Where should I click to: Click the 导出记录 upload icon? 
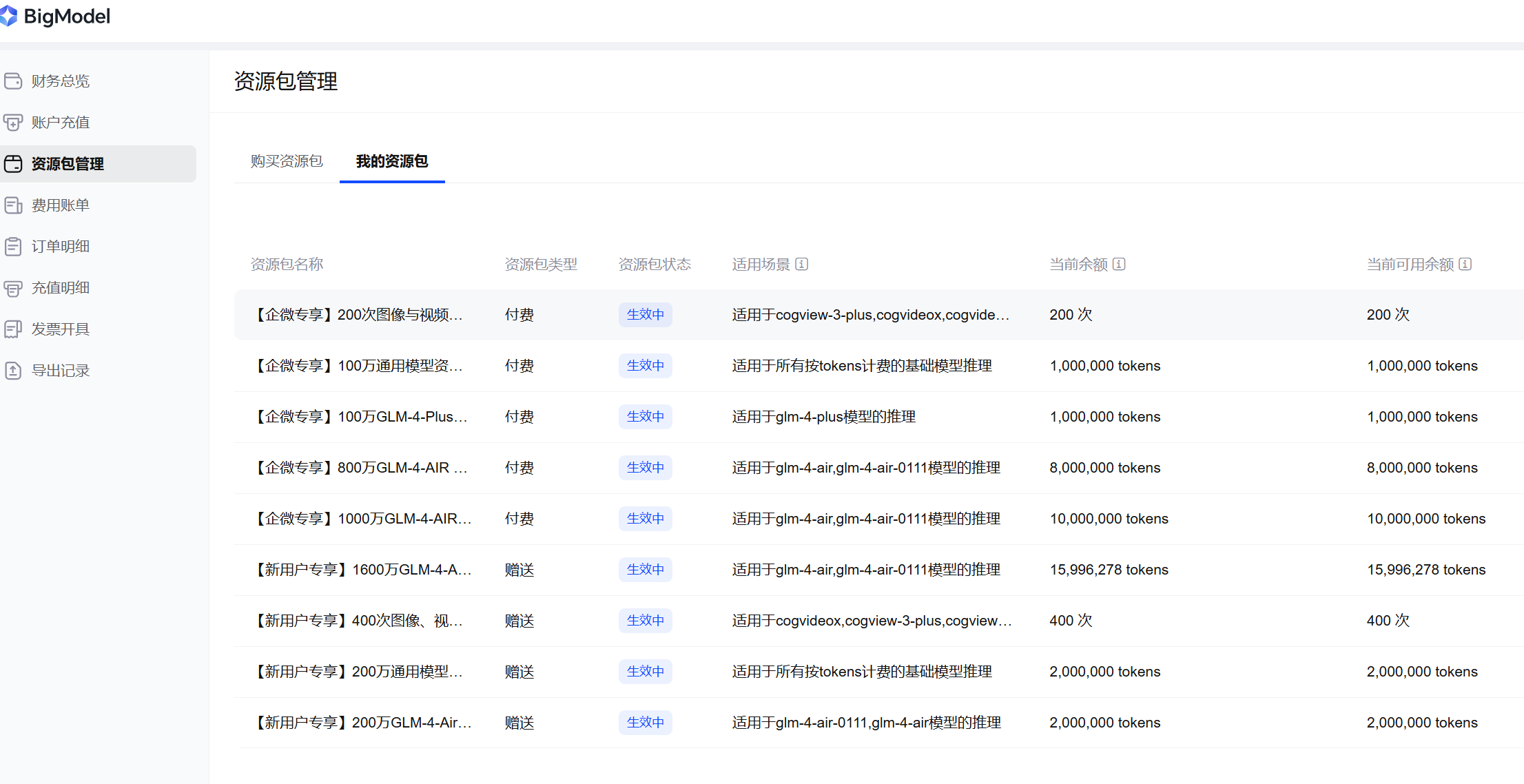(13, 371)
